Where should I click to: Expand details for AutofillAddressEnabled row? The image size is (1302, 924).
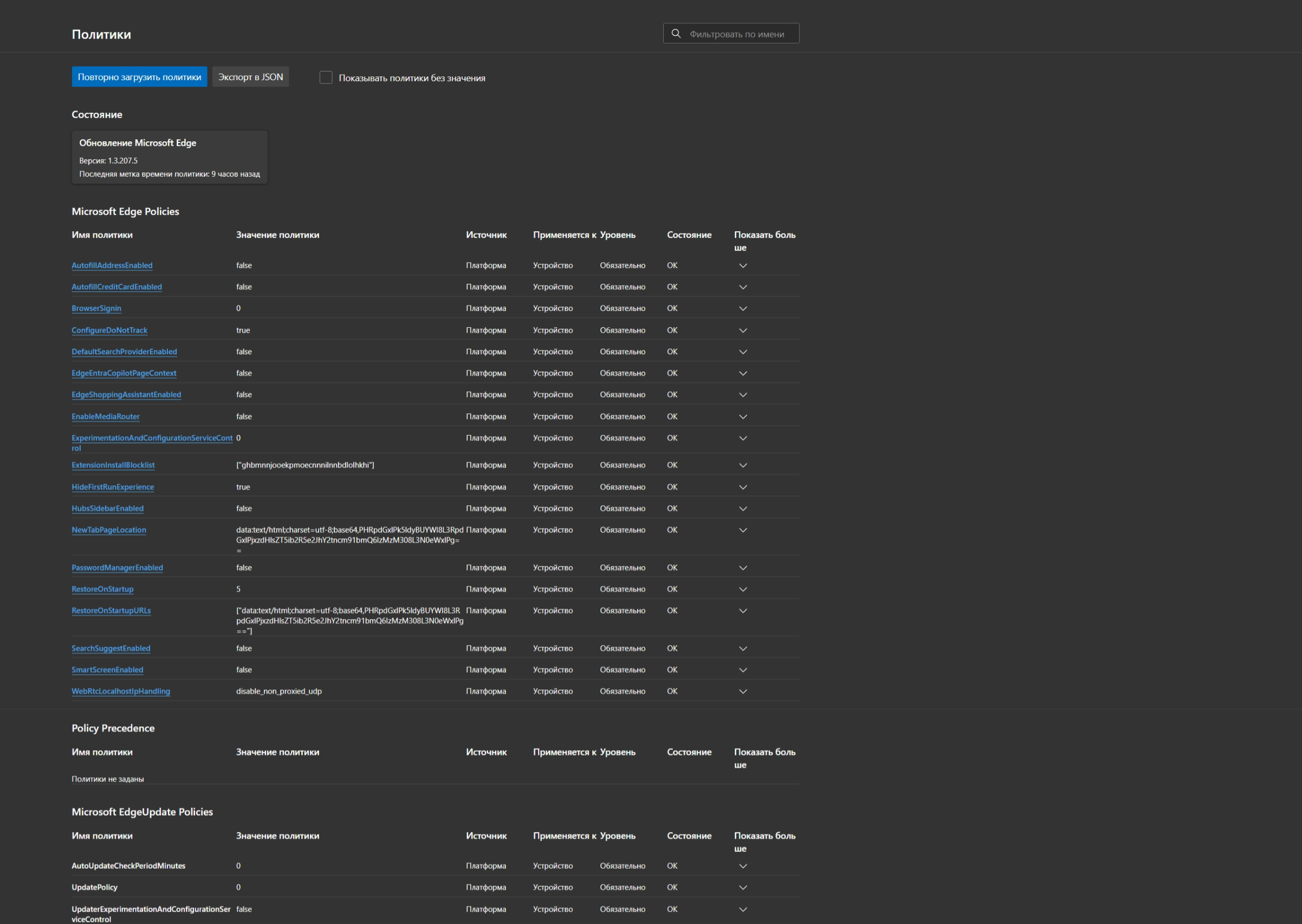coord(743,266)
